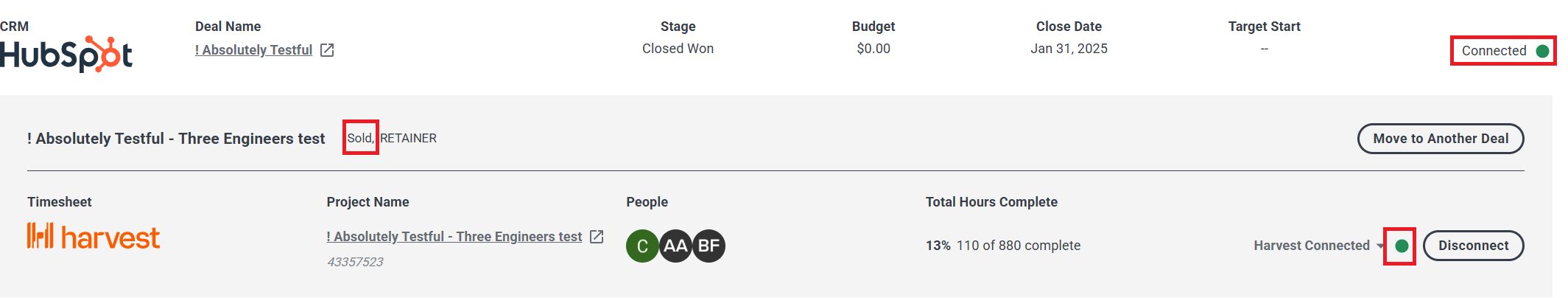Click the HubSpot logo
The image size is (1568, 298).
click(x=66, y=54)
